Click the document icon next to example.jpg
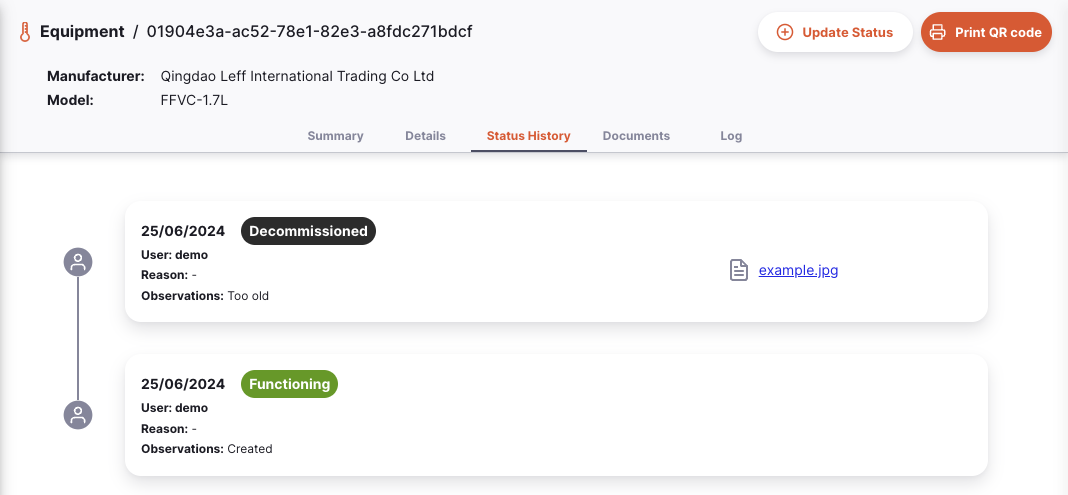1068x495 pixels. pyautogui.click(x=739, y=270)
